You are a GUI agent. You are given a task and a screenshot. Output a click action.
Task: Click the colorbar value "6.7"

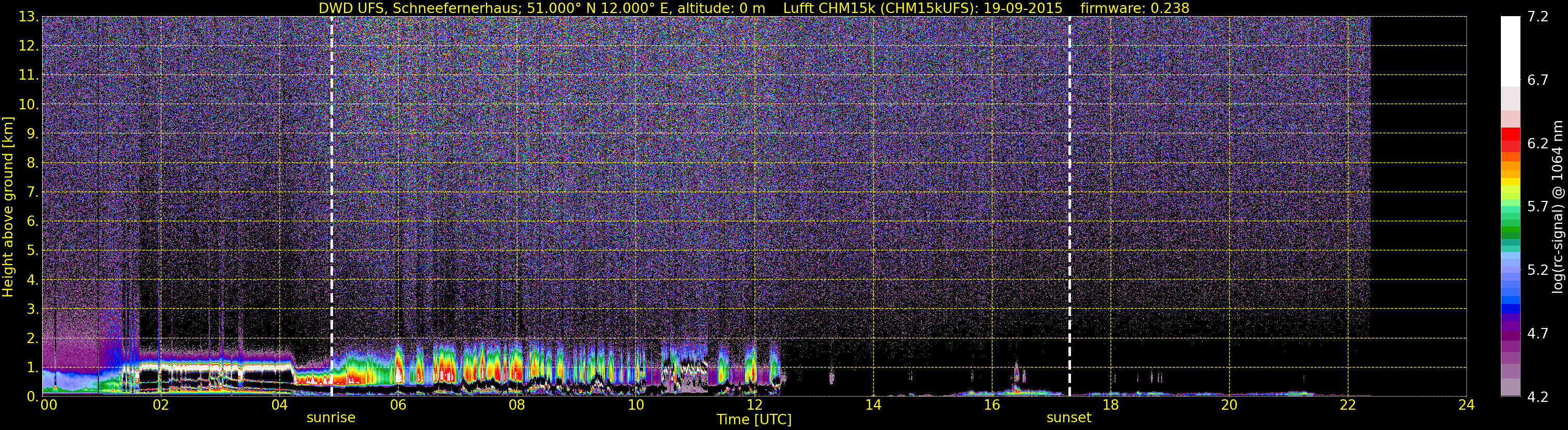[1538, 80]
